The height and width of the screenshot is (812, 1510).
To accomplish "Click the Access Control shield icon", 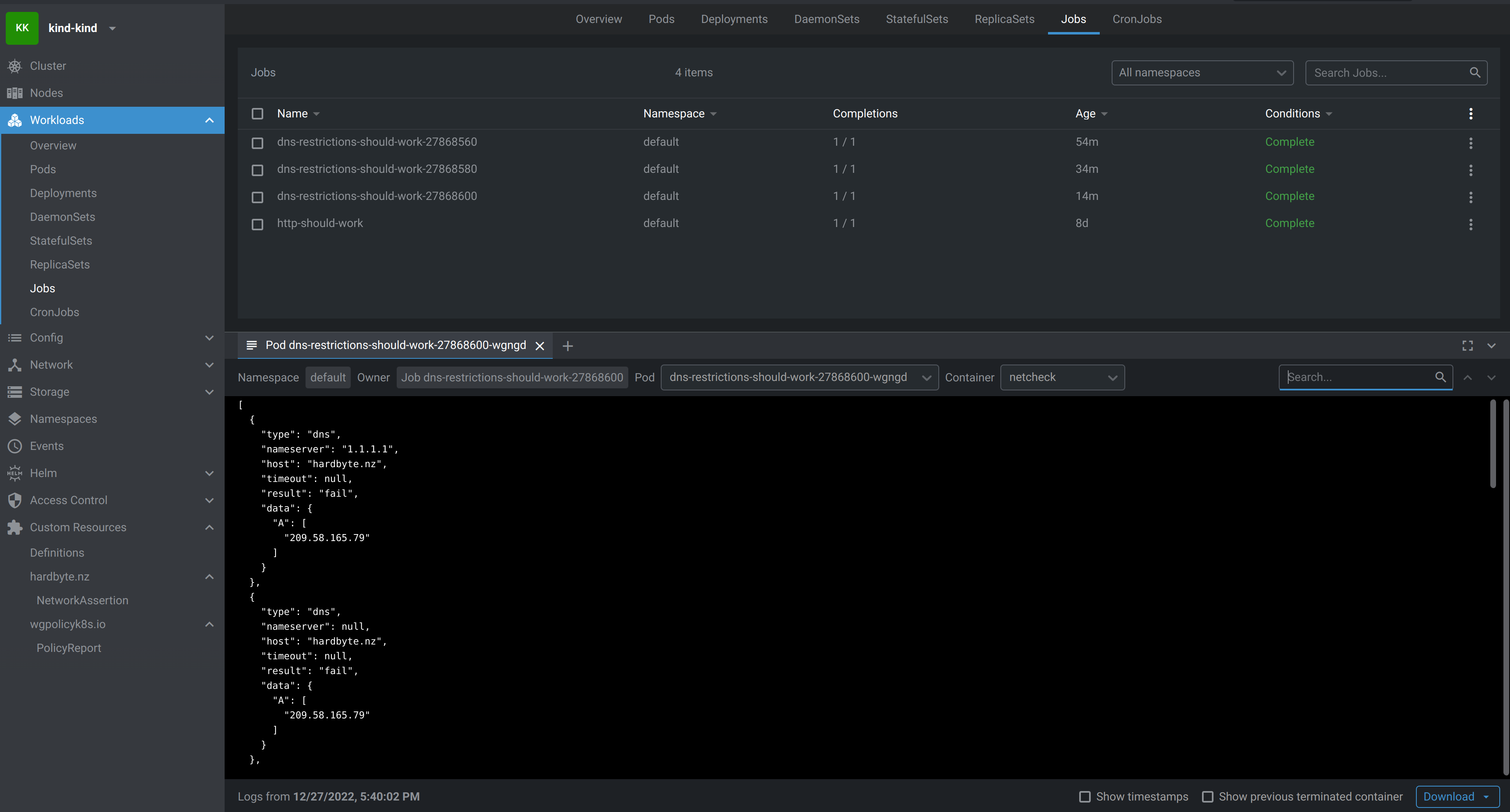I will click(15, 500).
